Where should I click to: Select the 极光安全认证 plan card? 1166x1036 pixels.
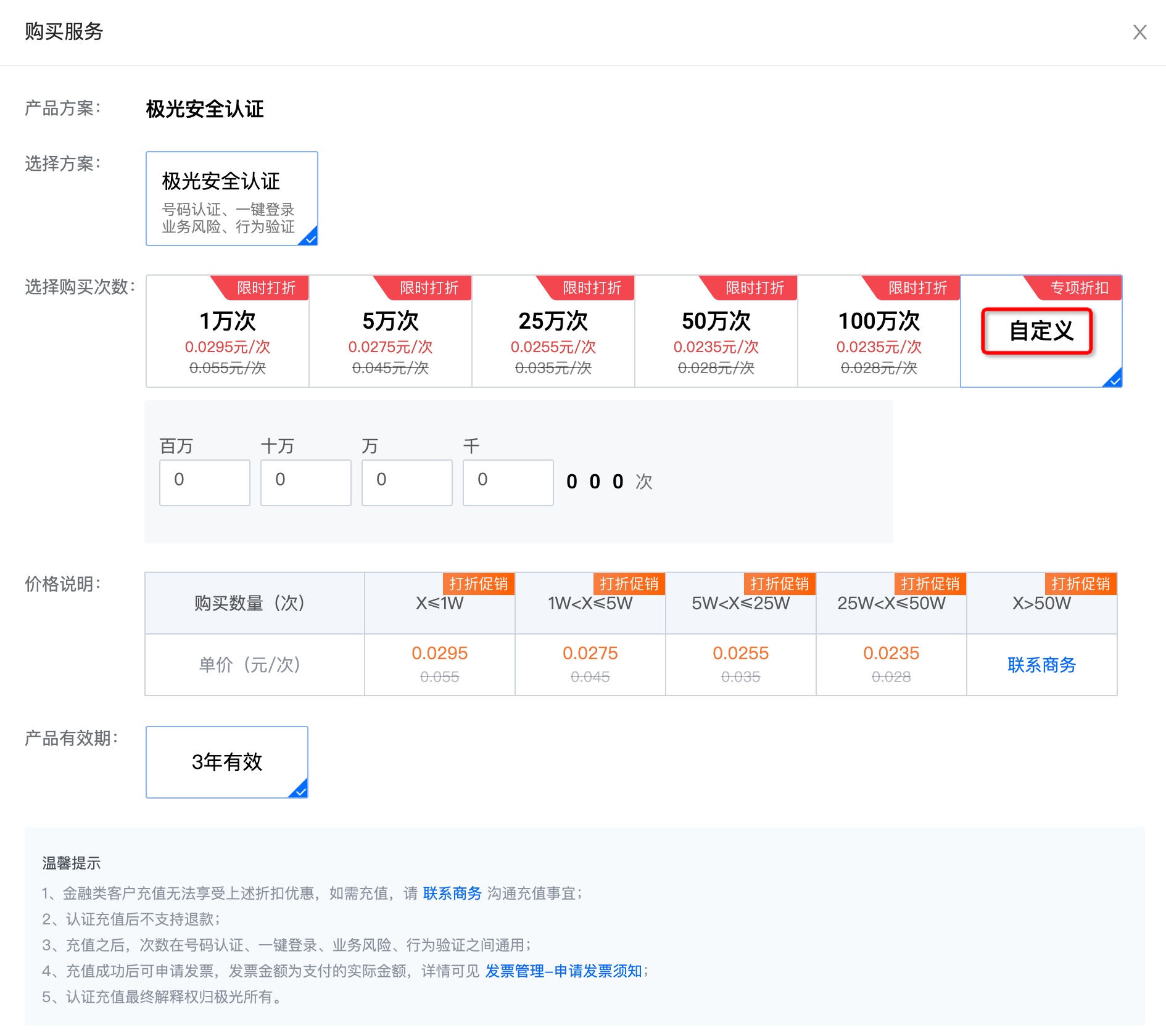point(232,199)
